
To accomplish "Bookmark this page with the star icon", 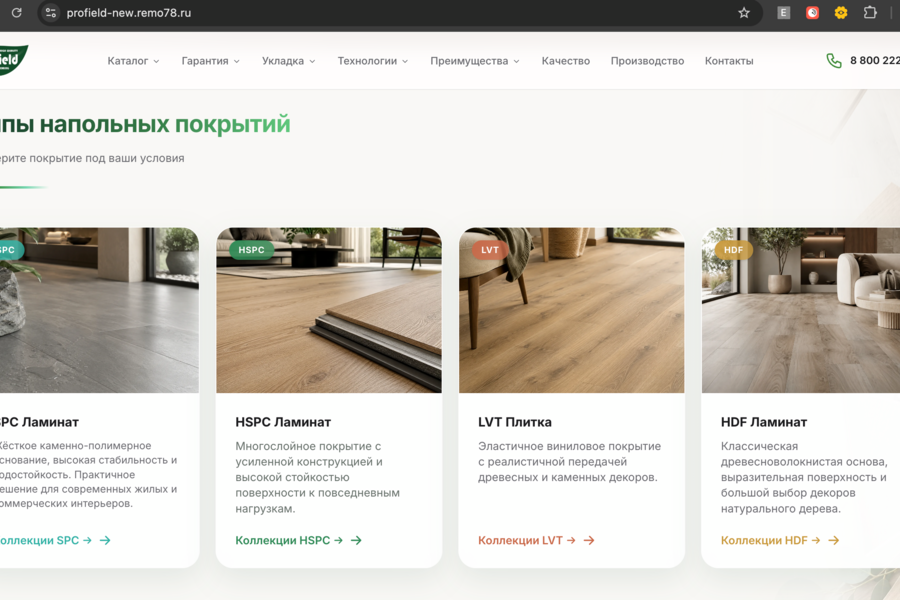I will coord(744,13).
